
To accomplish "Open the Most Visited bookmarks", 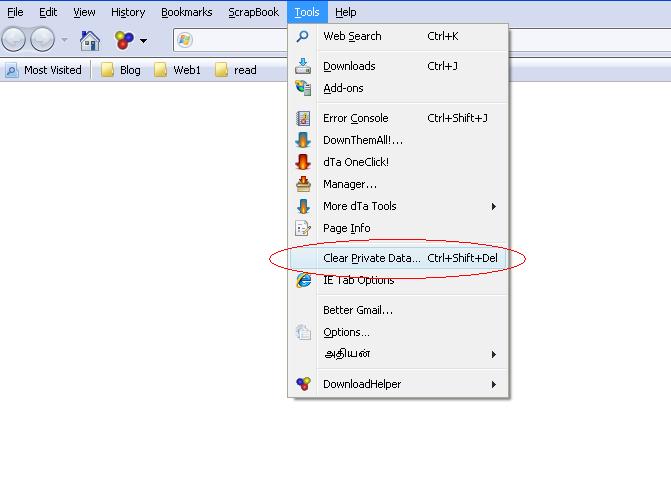I will (44, 70).
